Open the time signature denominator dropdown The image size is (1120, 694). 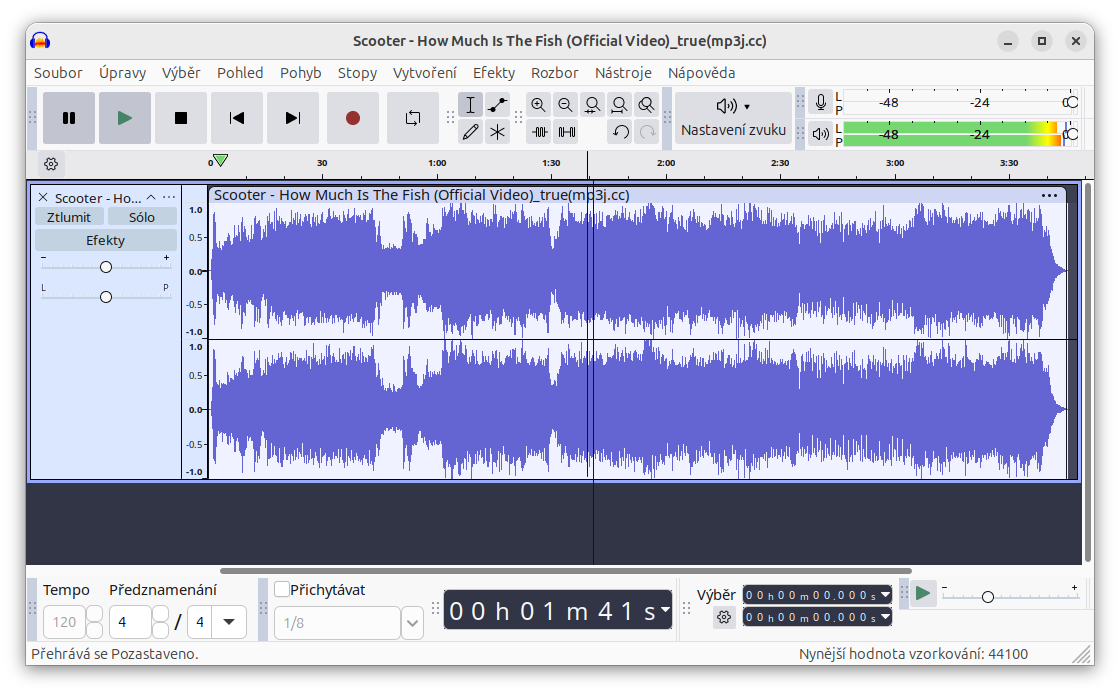(x=227, y=622)
